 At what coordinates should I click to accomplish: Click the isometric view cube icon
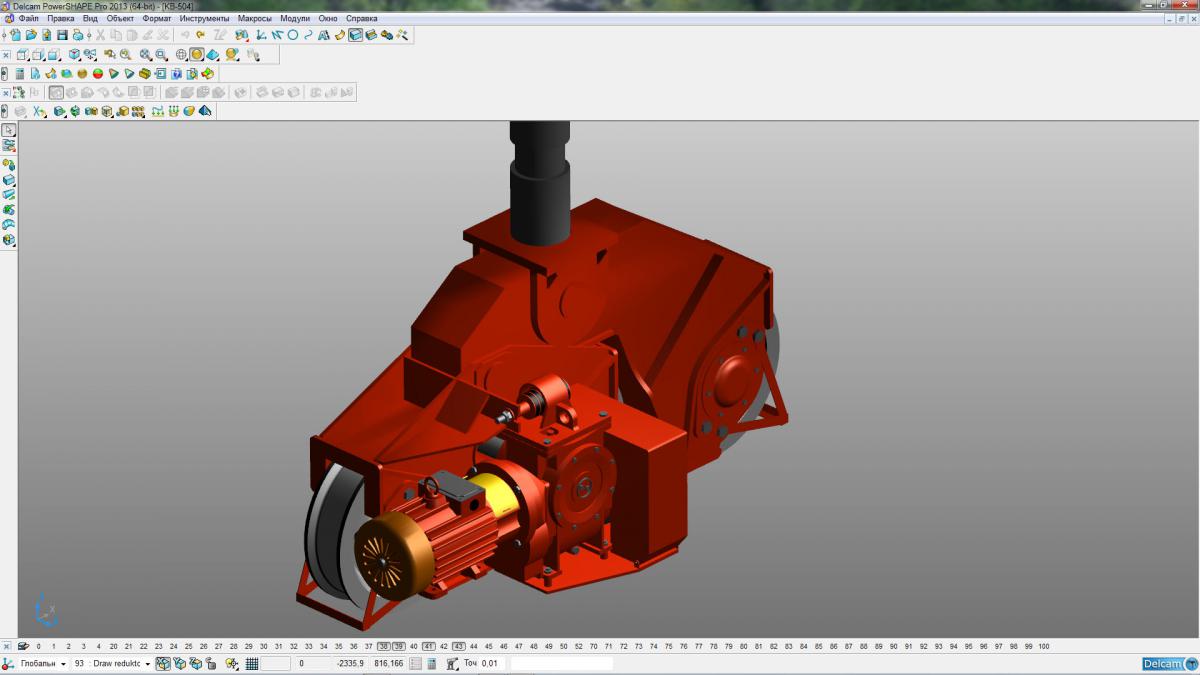pyautogui.click(x=74, y=55)
